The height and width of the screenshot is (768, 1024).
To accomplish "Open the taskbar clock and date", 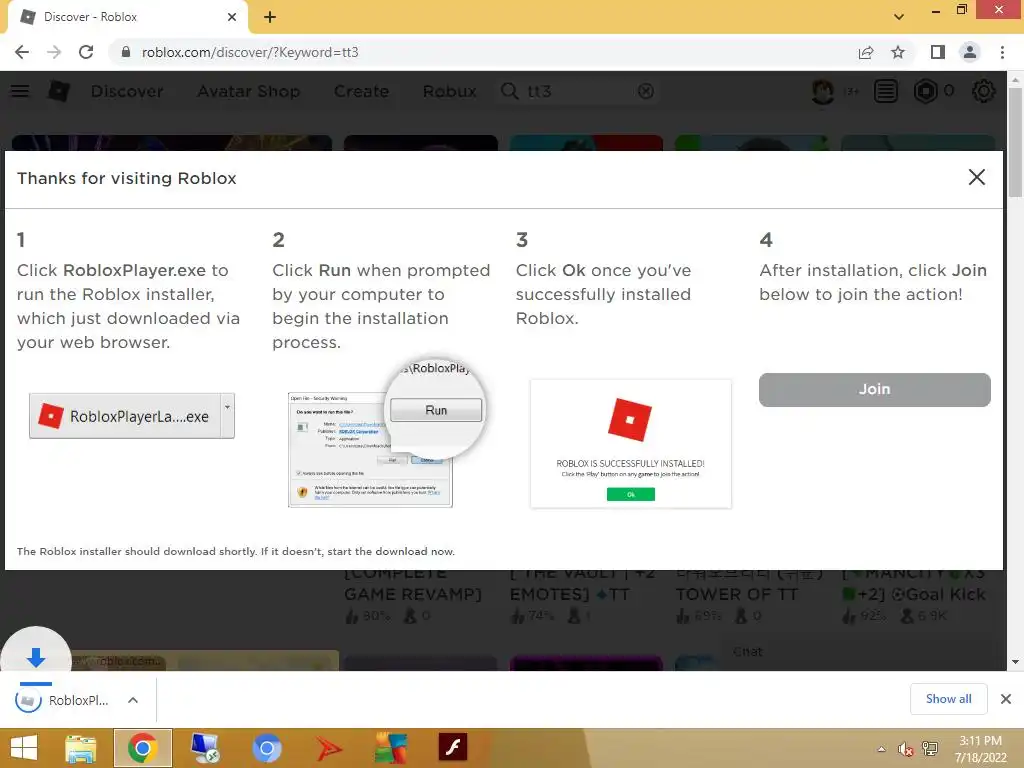I will click(980, 749).
